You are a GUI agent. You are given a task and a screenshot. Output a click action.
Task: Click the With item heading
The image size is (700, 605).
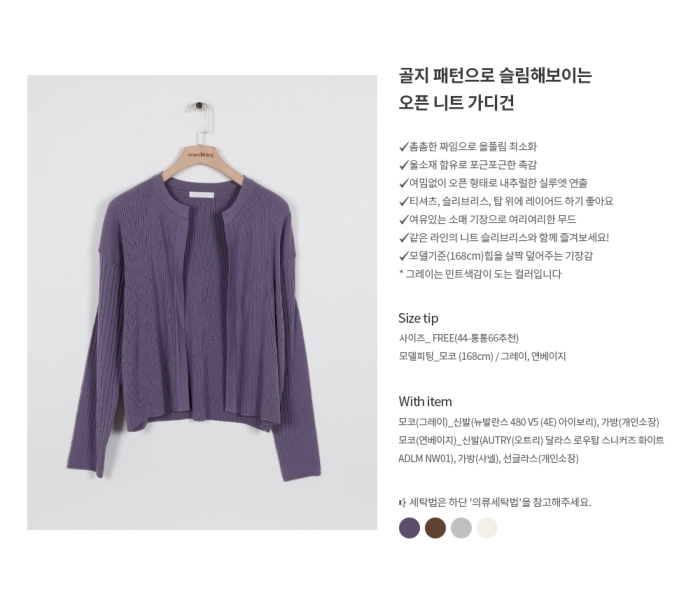(x=425, y=401)
